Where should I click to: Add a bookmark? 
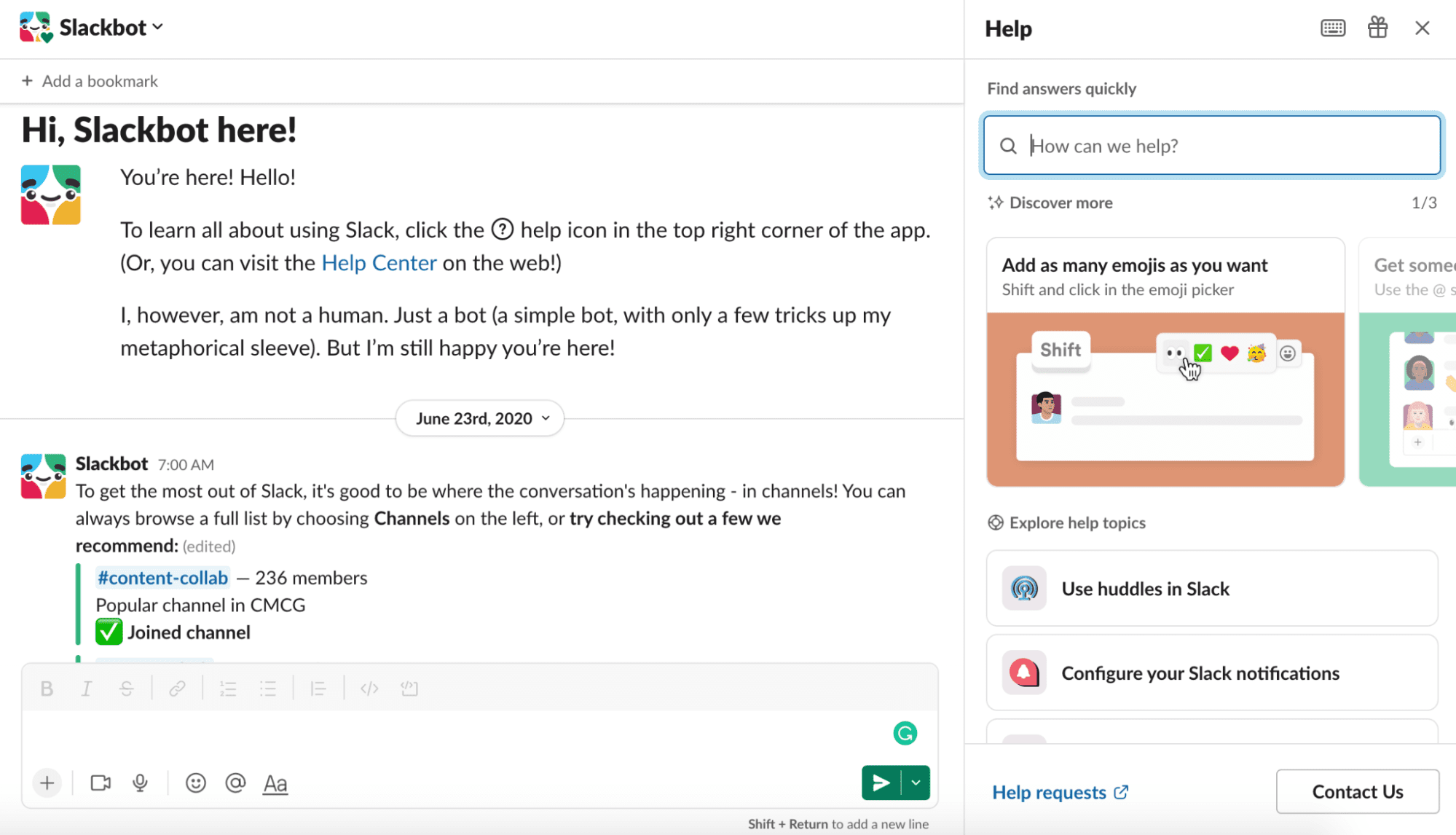click(90, 81)
